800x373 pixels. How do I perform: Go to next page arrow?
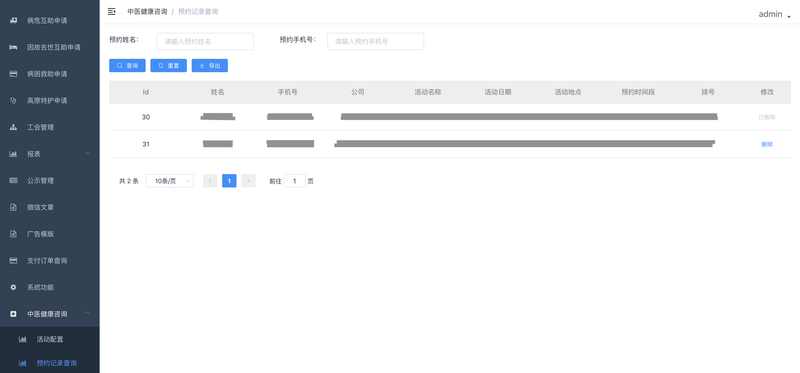point(248,181)
